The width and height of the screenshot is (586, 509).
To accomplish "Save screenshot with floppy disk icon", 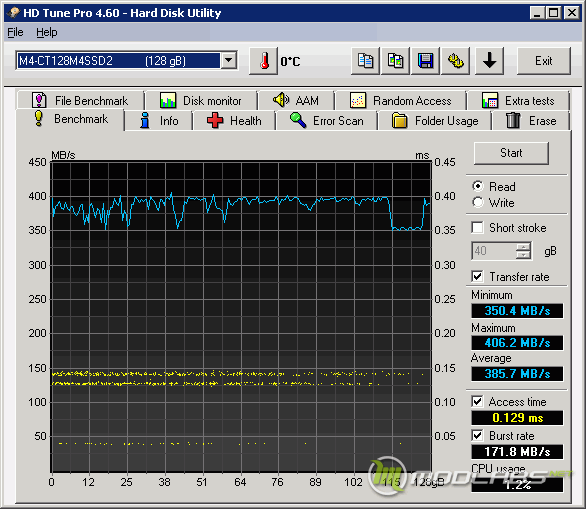I will 425,61.
